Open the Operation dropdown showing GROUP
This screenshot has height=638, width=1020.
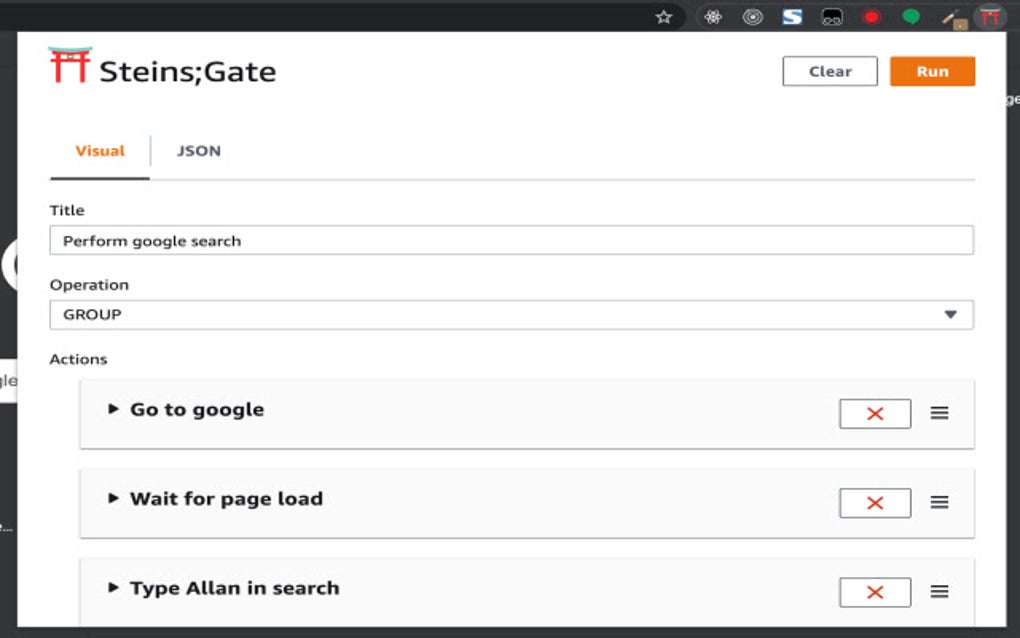[511, 314]
